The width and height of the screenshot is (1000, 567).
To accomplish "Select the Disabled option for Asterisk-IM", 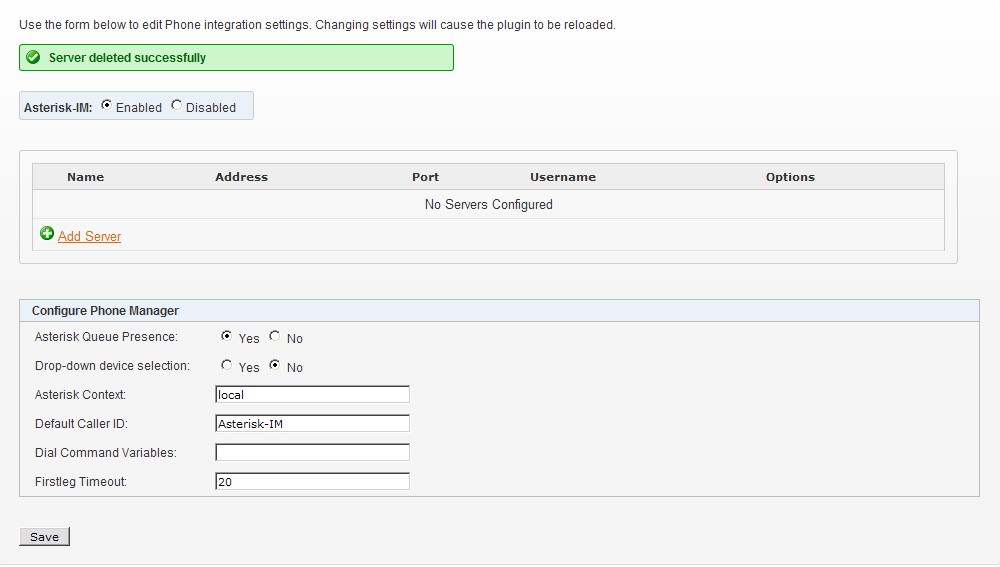I will pyautogui.click(x=177, y=106).
